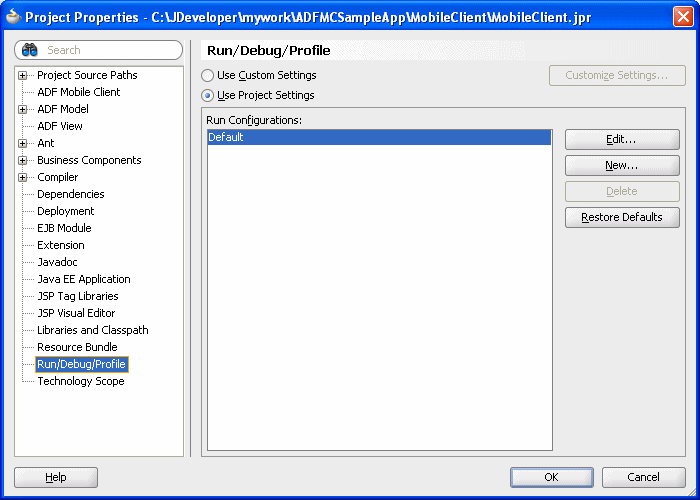Click the New... button

[x=622, y=166]
